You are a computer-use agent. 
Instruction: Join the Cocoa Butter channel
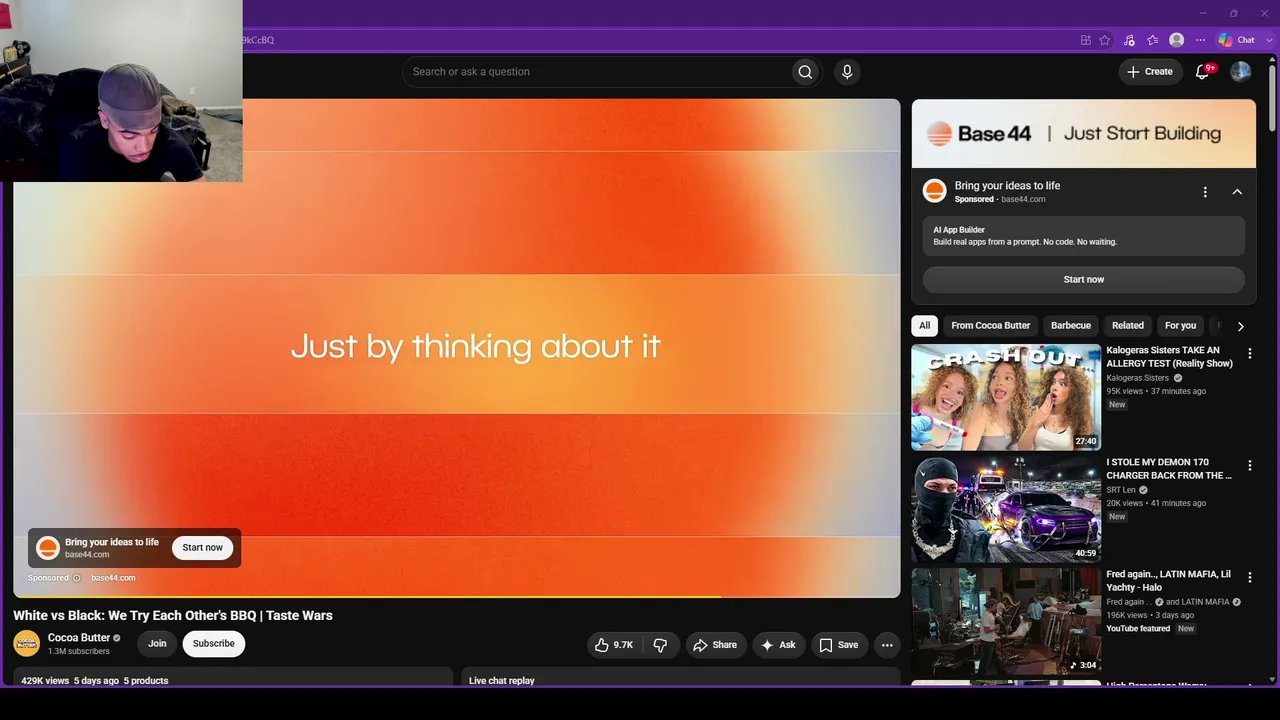[x=157, y=644]
